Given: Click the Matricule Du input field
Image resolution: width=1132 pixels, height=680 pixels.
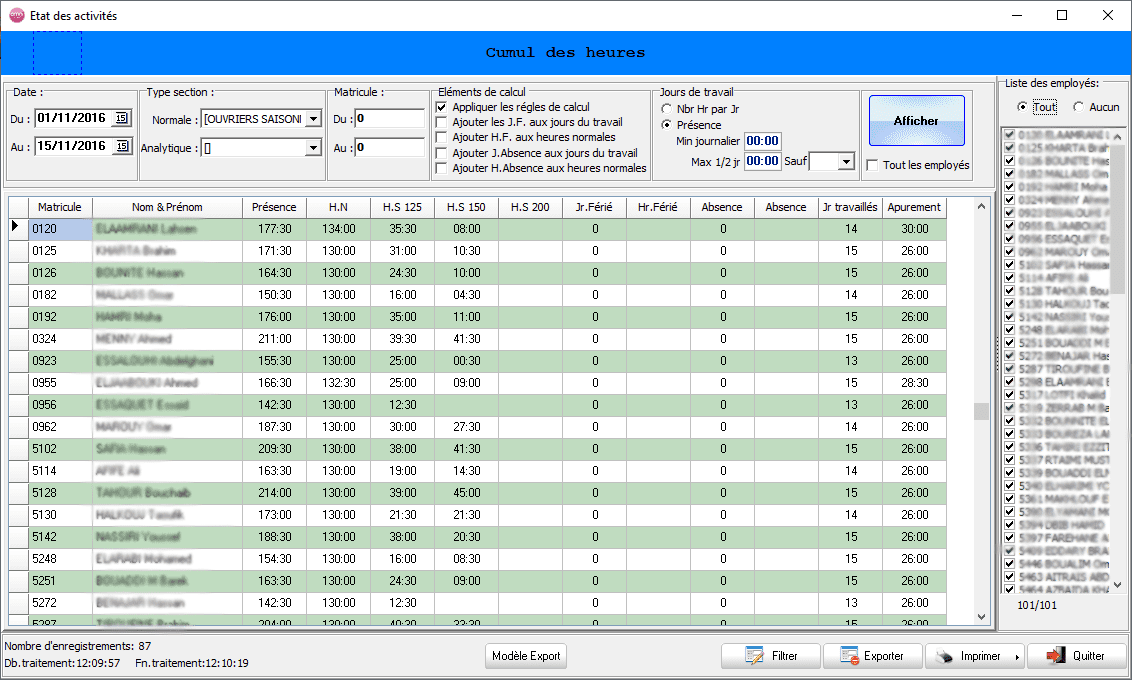Looking at the screenshot, I should (x=389, y=119).
